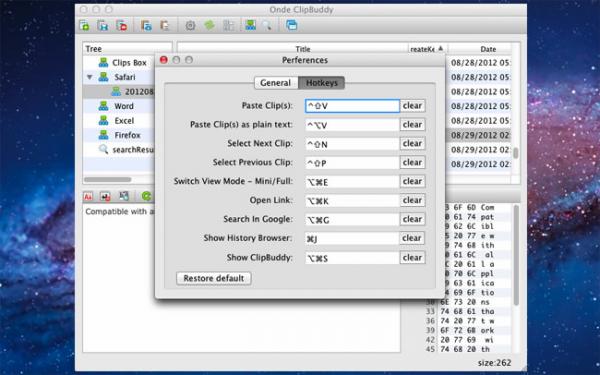The width and height of the screenshot is (600, 375).
Task: Click the magnifying glass search toolbar icon
Action: [267, 25]
